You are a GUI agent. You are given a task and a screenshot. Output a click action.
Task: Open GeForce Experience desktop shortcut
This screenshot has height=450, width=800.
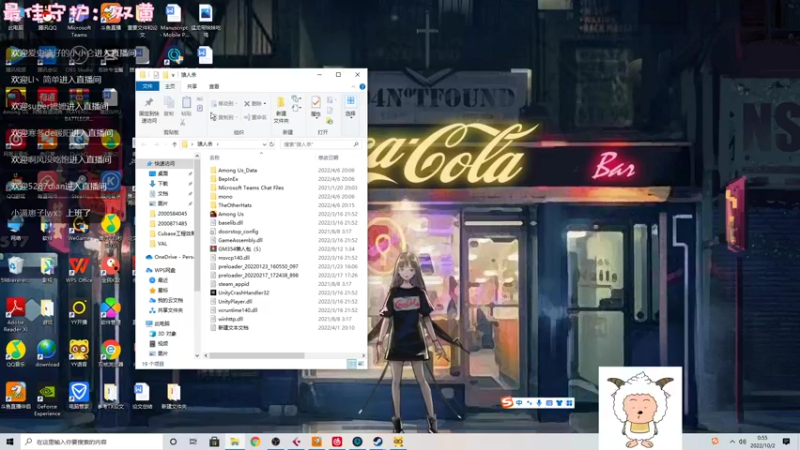pos(47,399)
